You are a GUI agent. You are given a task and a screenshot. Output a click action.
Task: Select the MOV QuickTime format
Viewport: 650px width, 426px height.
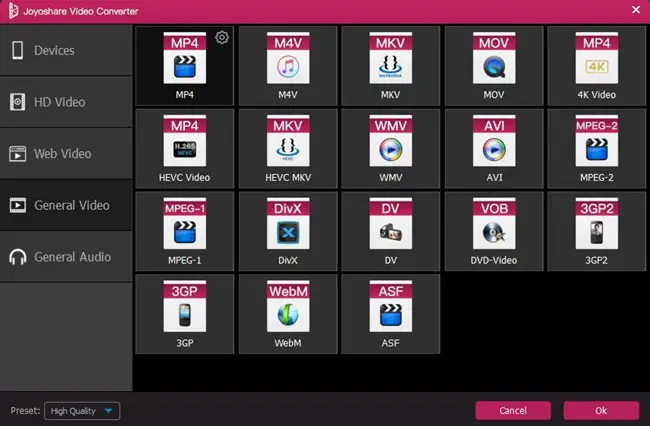494,66
